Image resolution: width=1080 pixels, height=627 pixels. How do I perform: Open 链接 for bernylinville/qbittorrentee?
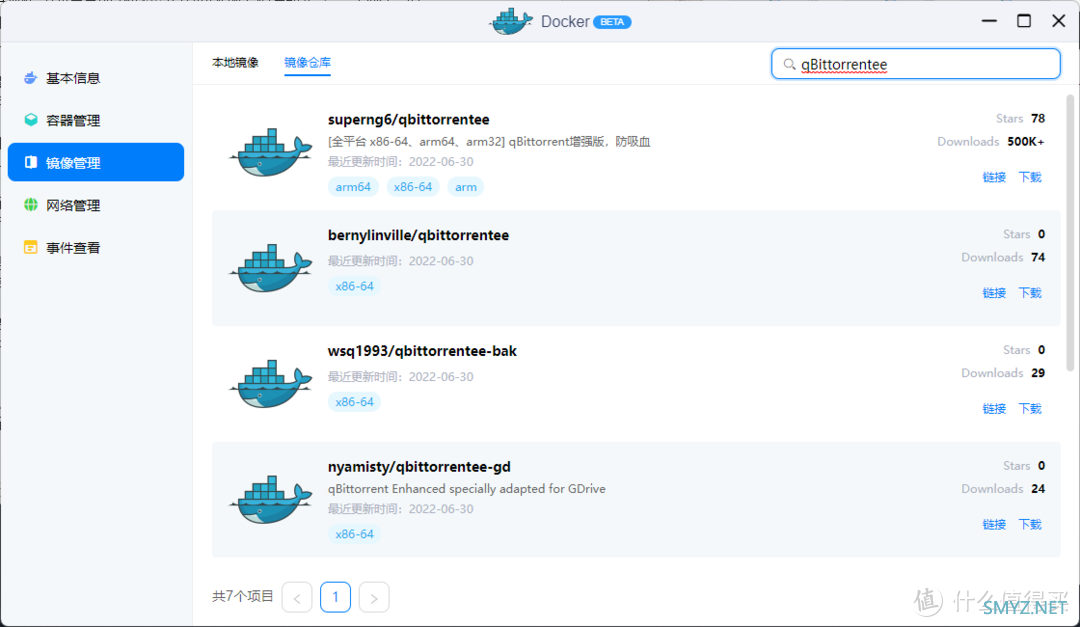click(x=994, y=293)
